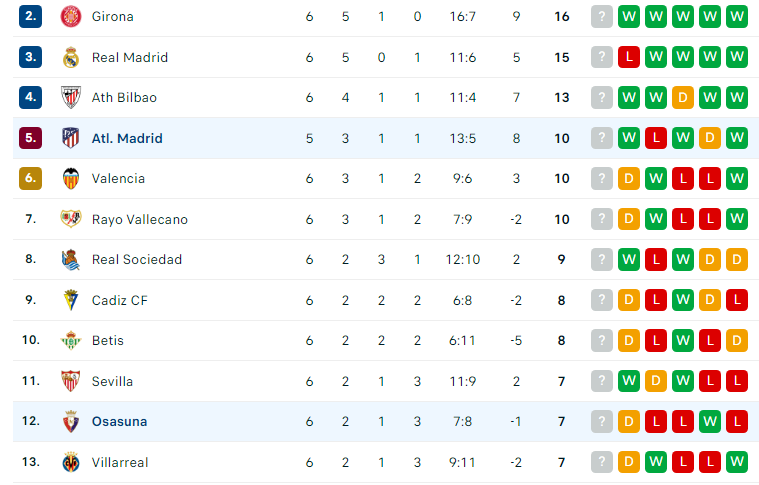This screenshot has height=485, width=759.
Task: Click the Real Madrid club crest
Action: [x=71, y=57]
